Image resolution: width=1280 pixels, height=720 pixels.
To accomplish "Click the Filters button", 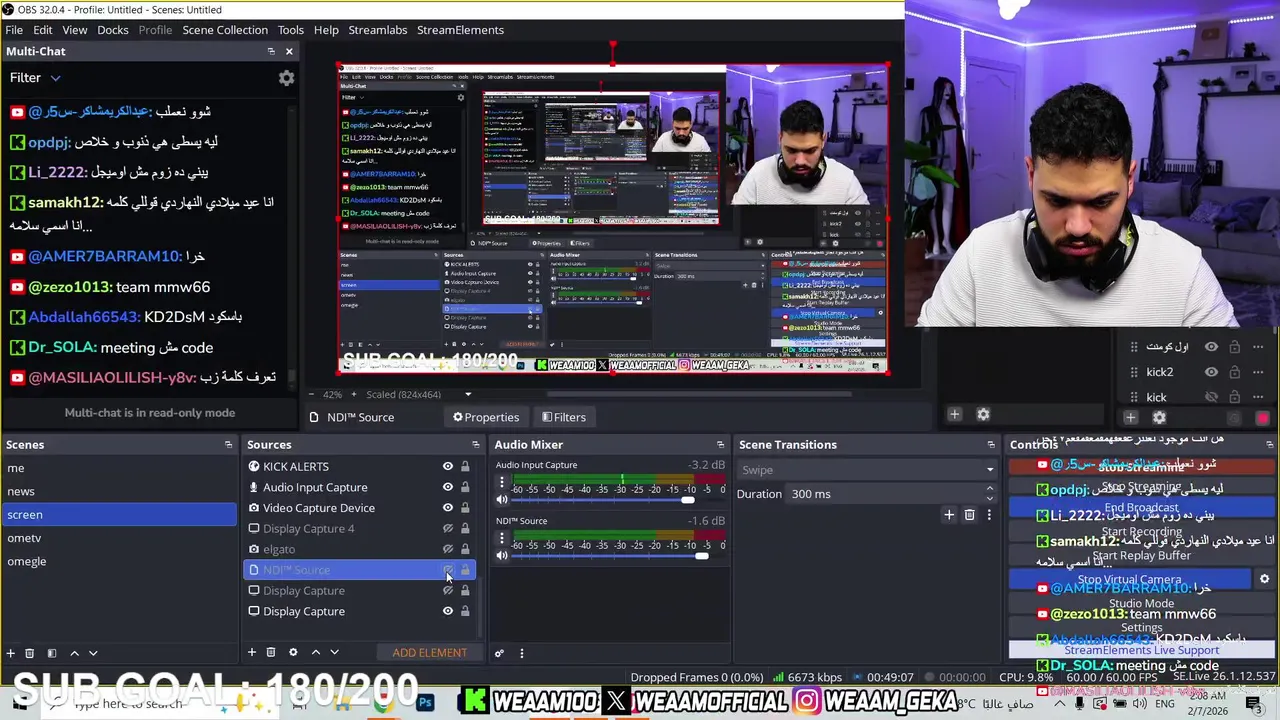I will tap(564, 417).
